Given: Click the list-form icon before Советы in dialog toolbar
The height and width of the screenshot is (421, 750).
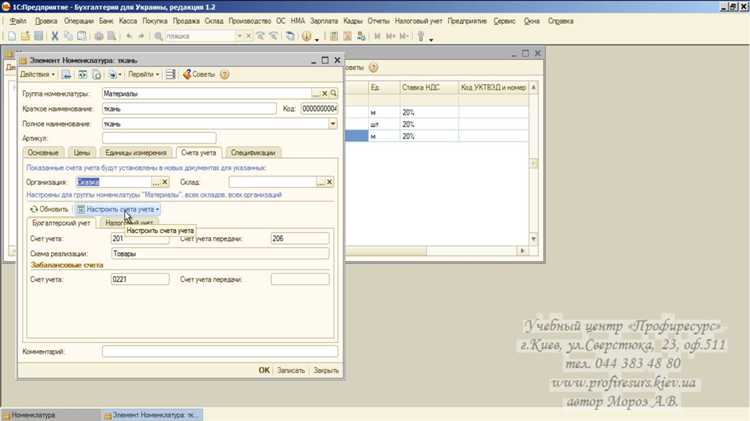Looking at the screenshot, I should tap(171, 74).
